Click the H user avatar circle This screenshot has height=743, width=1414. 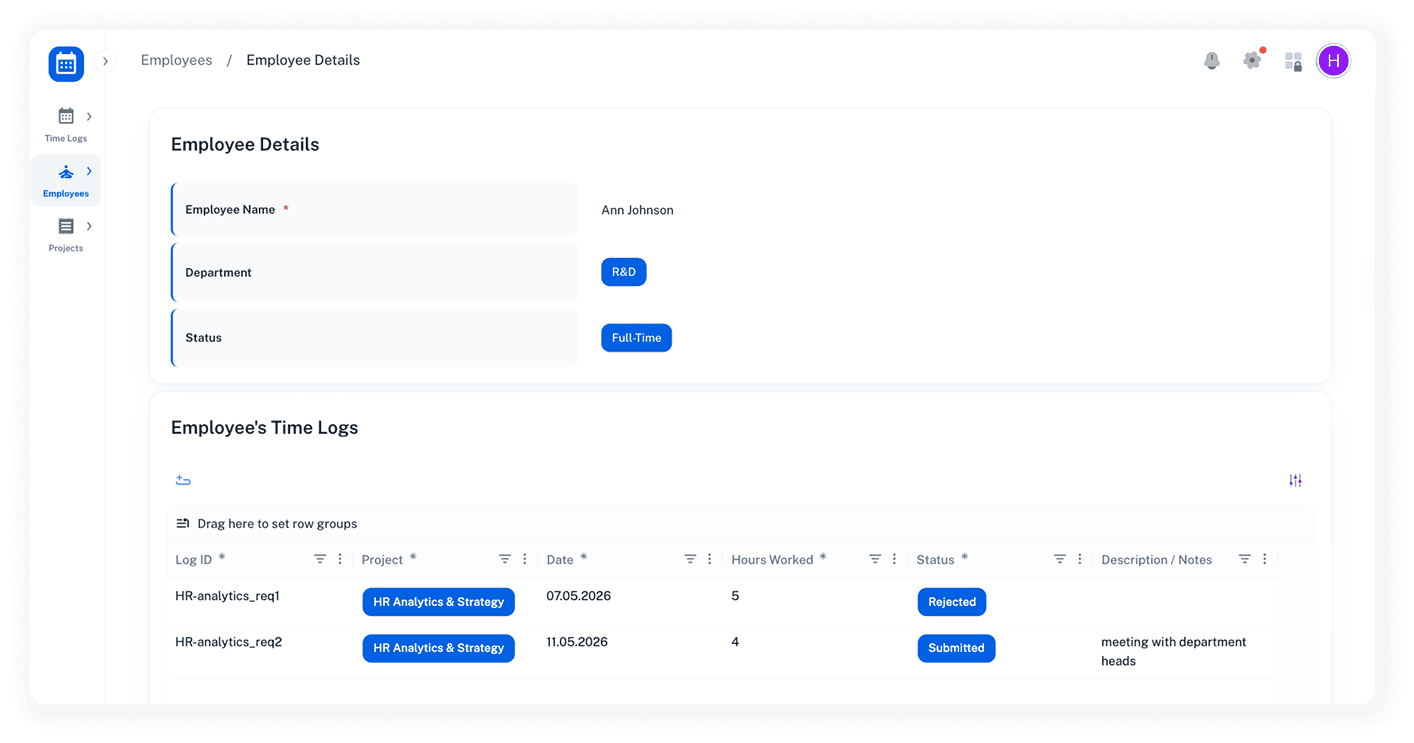(x=1333, y=60)
